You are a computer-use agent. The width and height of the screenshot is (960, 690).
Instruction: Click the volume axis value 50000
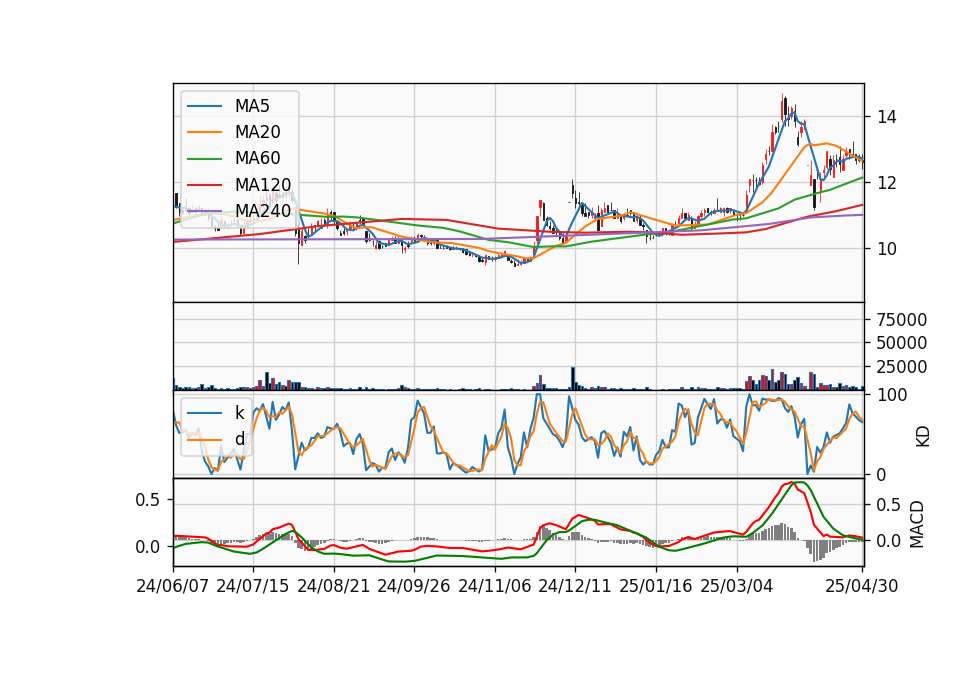click(x=902, y=343)
